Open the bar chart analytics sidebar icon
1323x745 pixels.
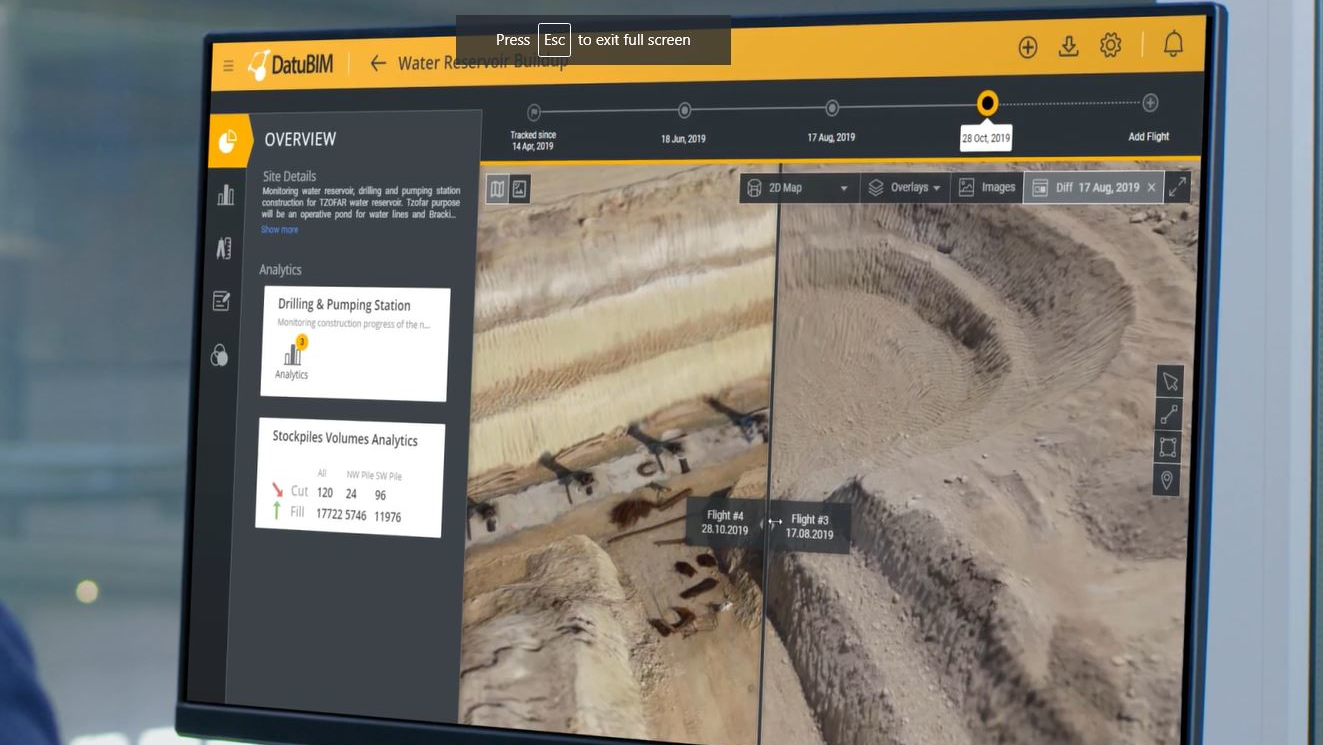(x=226, y=194)
